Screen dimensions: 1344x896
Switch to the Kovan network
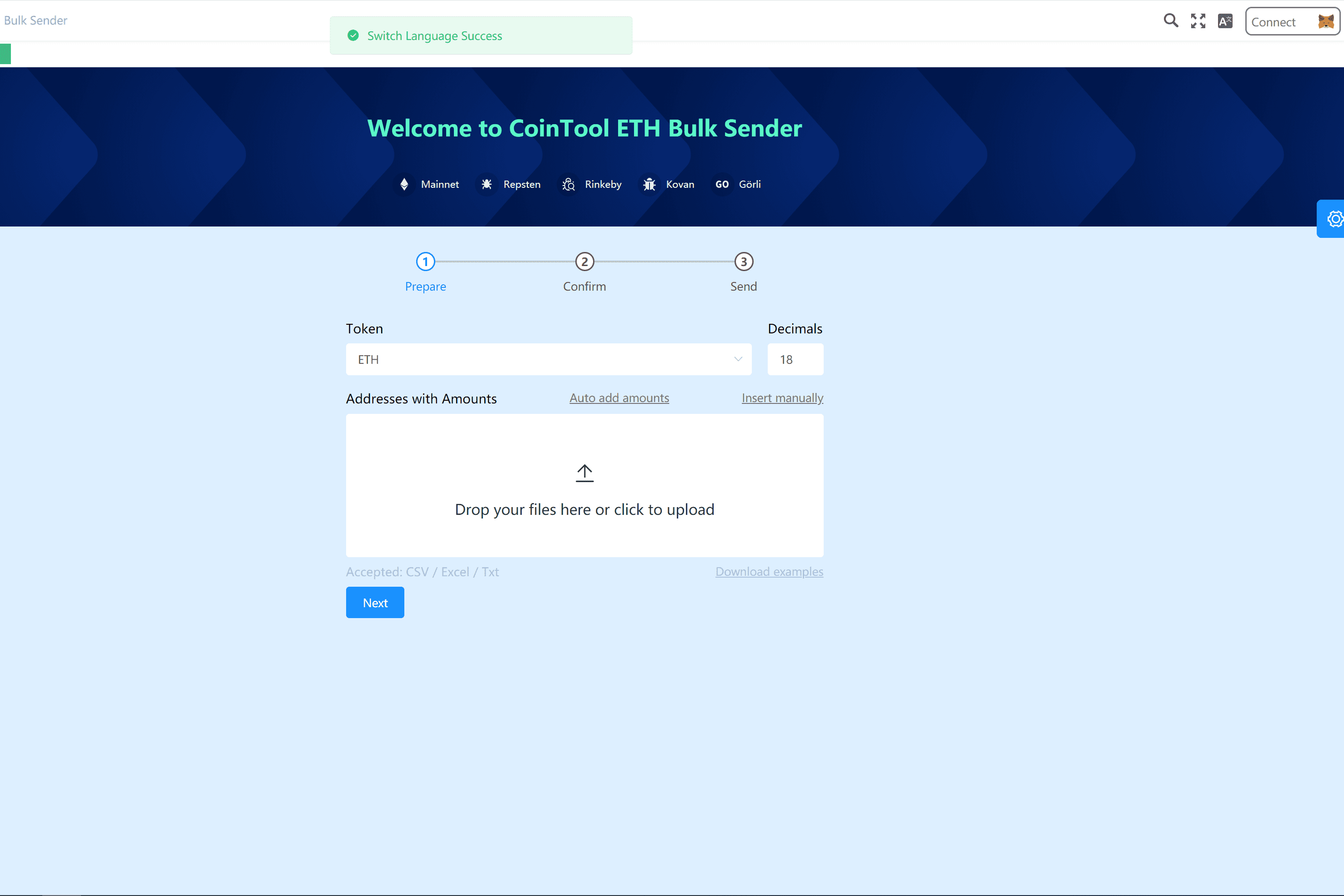[649, 184]
